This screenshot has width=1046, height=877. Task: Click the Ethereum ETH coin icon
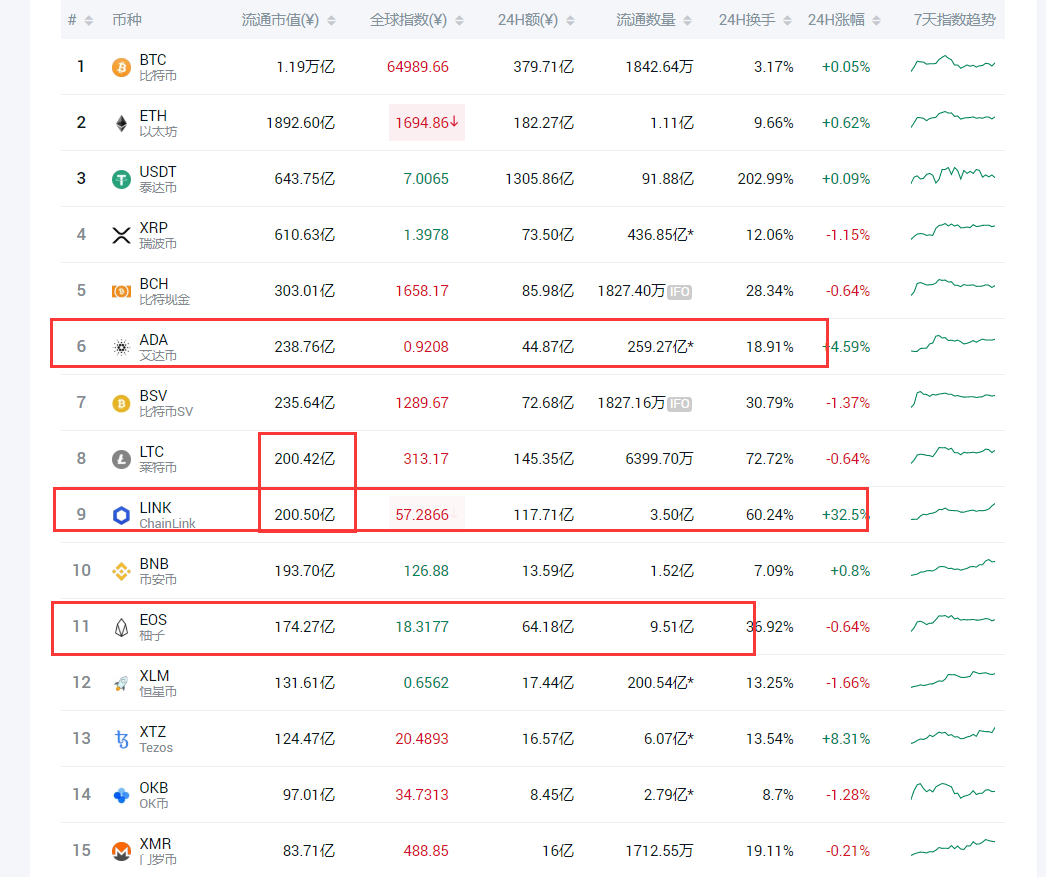121,124
